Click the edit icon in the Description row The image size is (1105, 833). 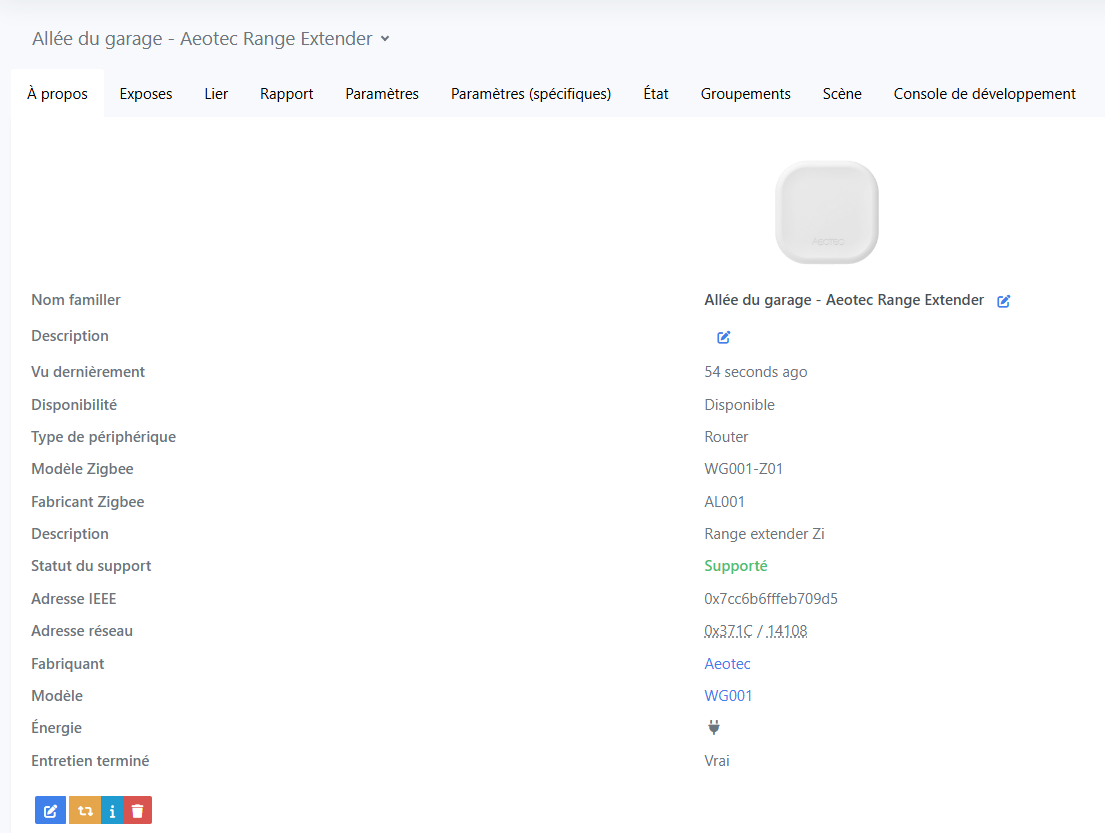point(723,337)
